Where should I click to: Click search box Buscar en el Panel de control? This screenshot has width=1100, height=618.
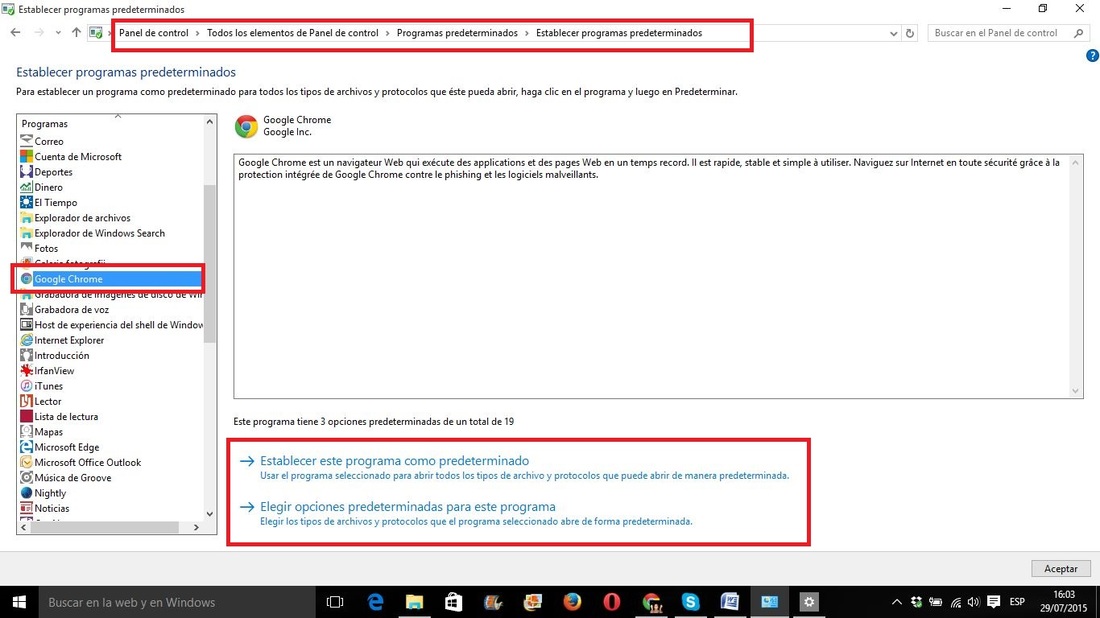pyautogui.click(x=1007, y=33)
